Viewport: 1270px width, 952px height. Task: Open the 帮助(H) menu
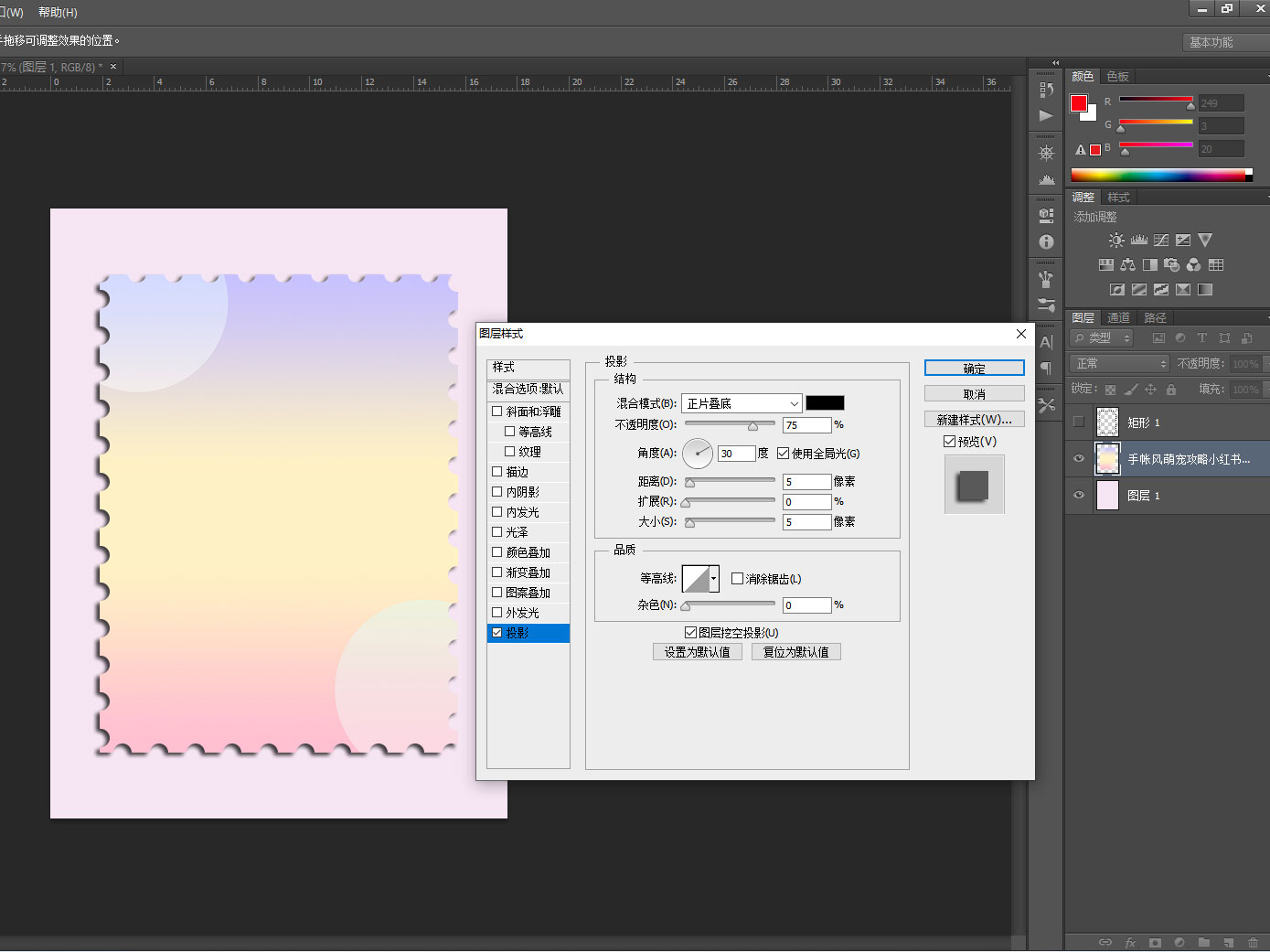pos(58,12)
